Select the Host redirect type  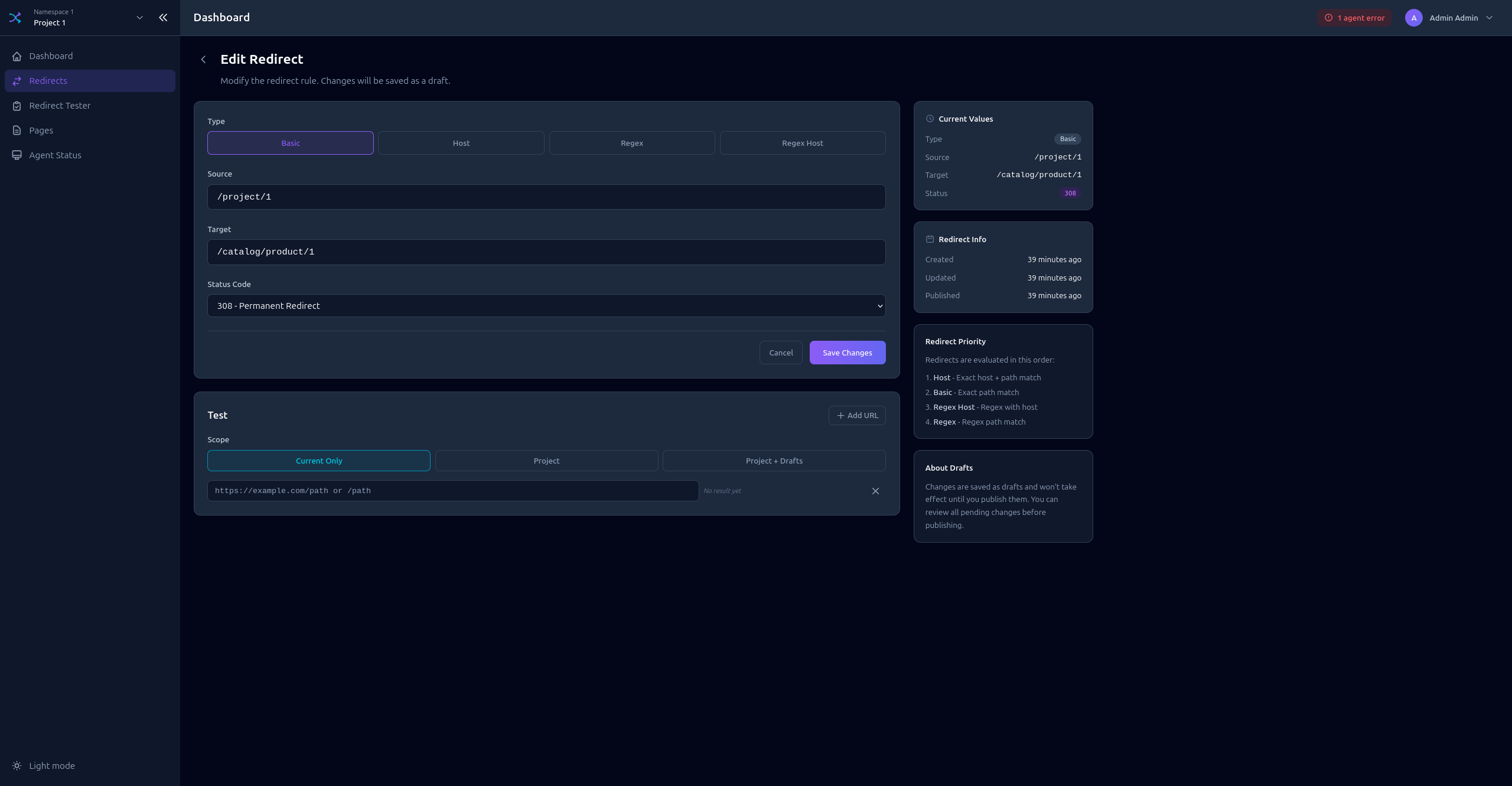(460, 143)
